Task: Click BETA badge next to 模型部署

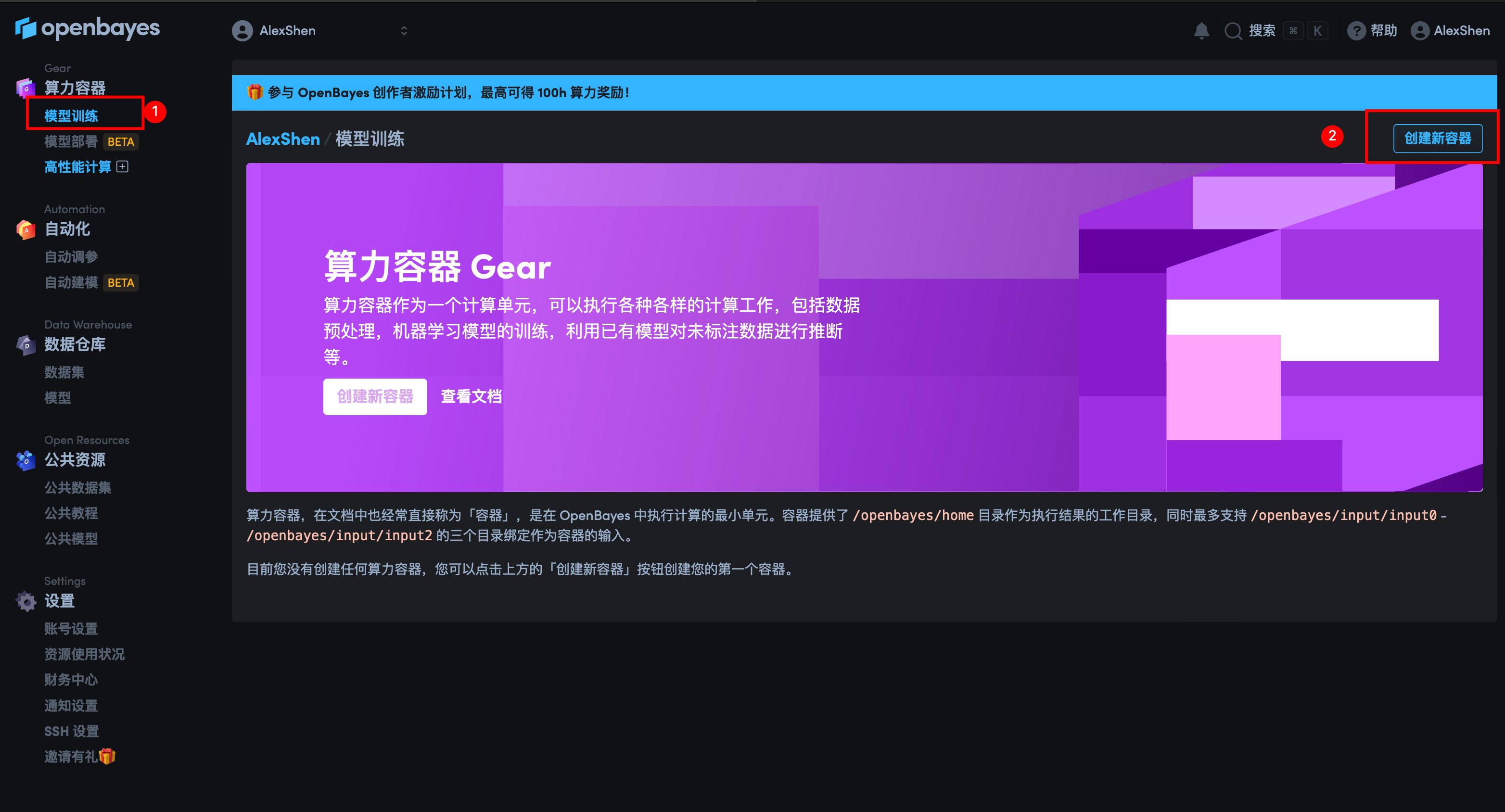Action: (x=121, y=142)
